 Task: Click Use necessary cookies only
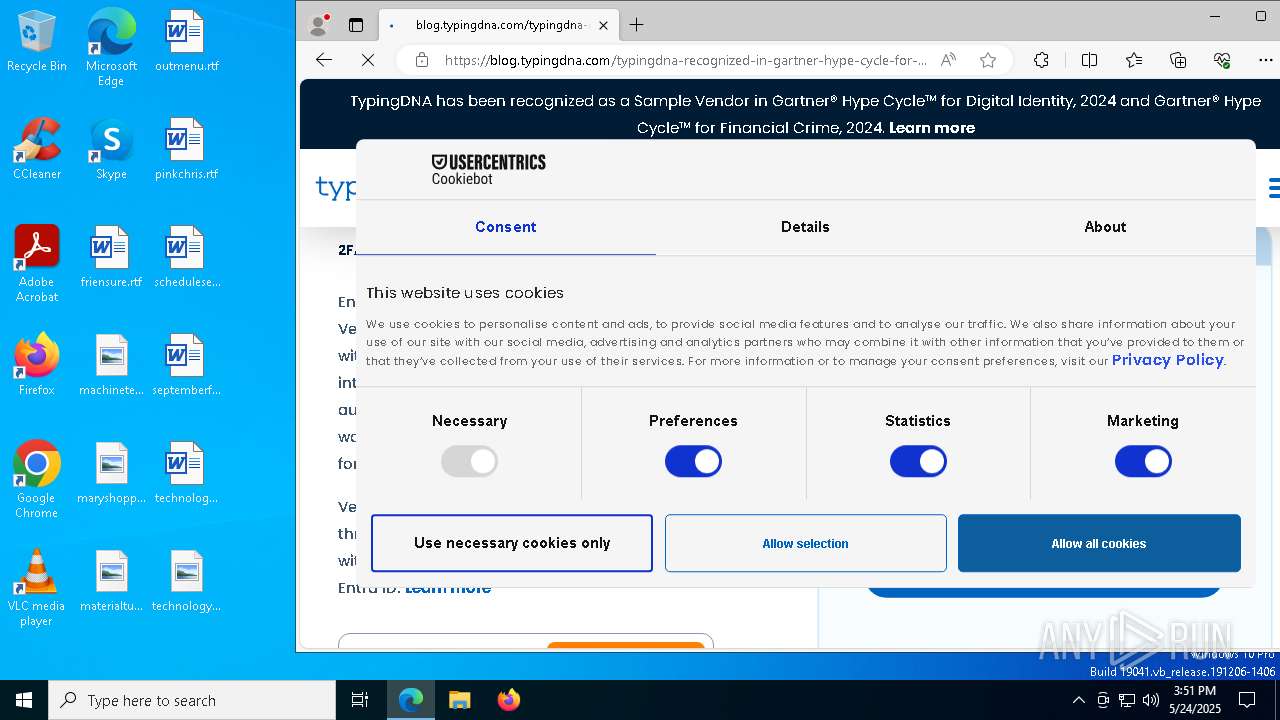click(512, 543)
